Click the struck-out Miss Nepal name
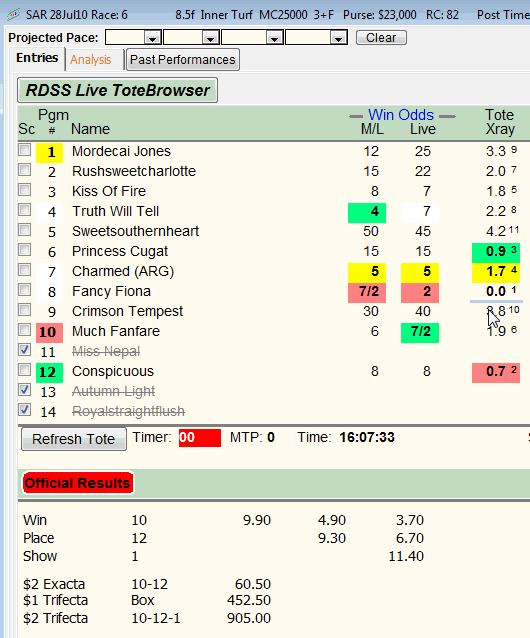The image size is (530, 638). coord(106,352)
